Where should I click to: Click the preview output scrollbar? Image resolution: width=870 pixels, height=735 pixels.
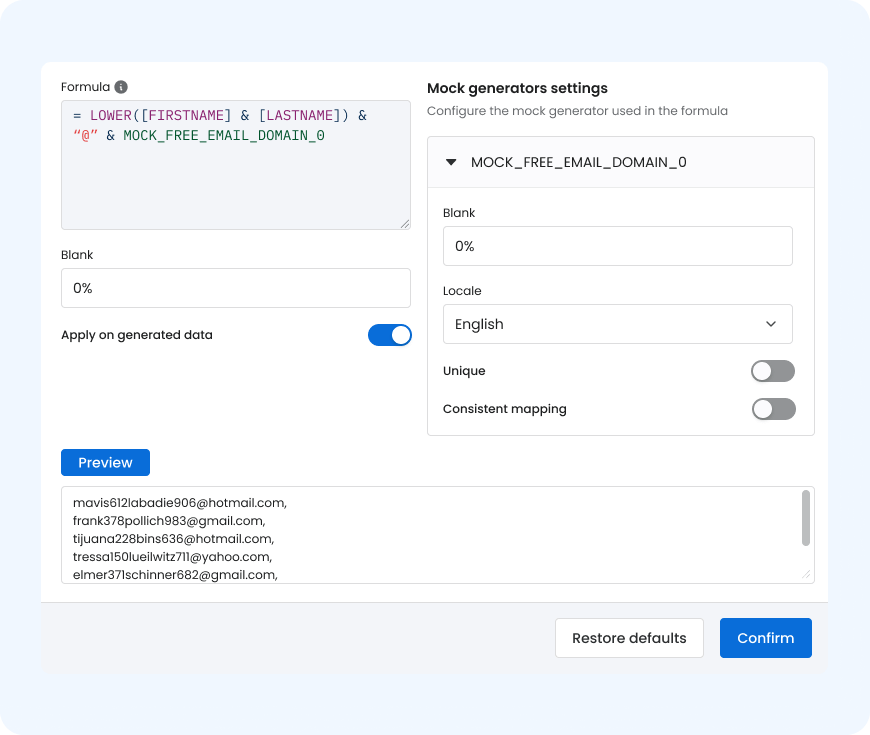(x=806, y=518)
